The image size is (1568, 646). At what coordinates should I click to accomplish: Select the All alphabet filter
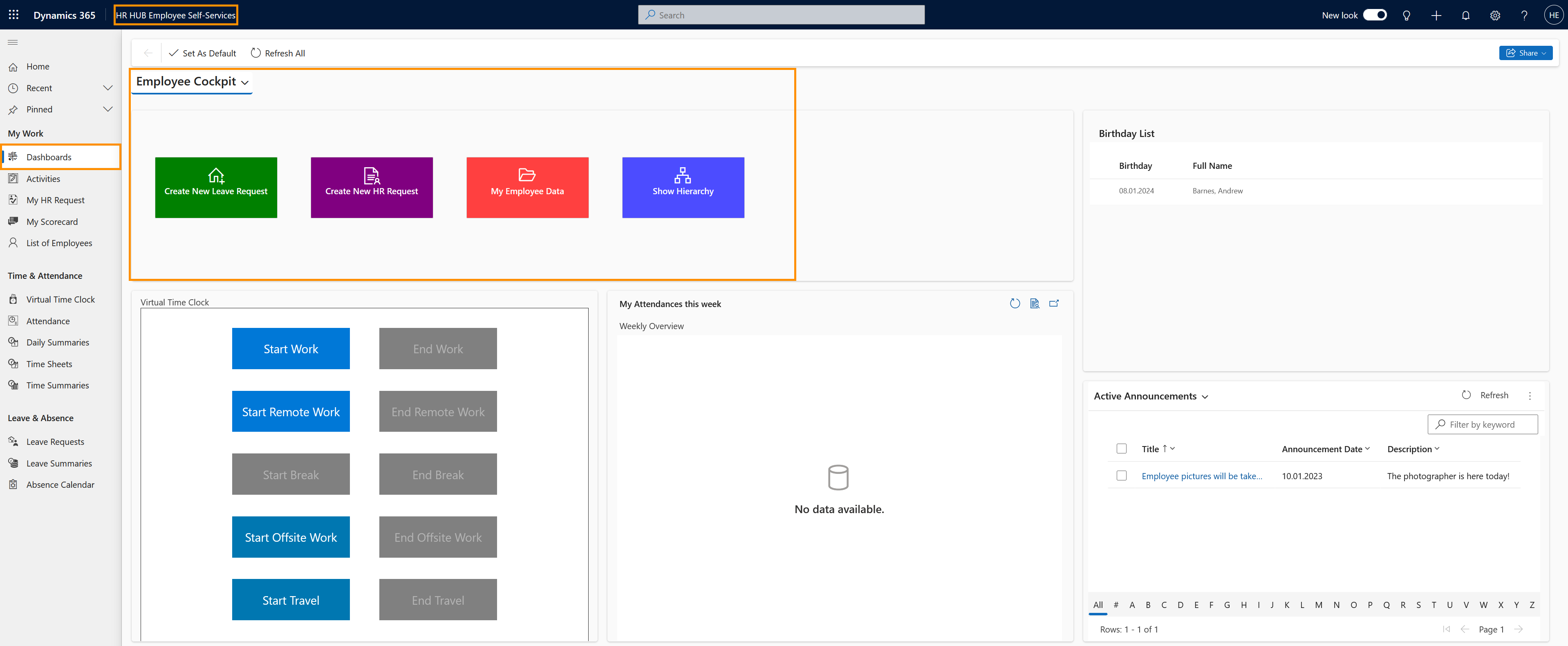(x=1098, y=605)
